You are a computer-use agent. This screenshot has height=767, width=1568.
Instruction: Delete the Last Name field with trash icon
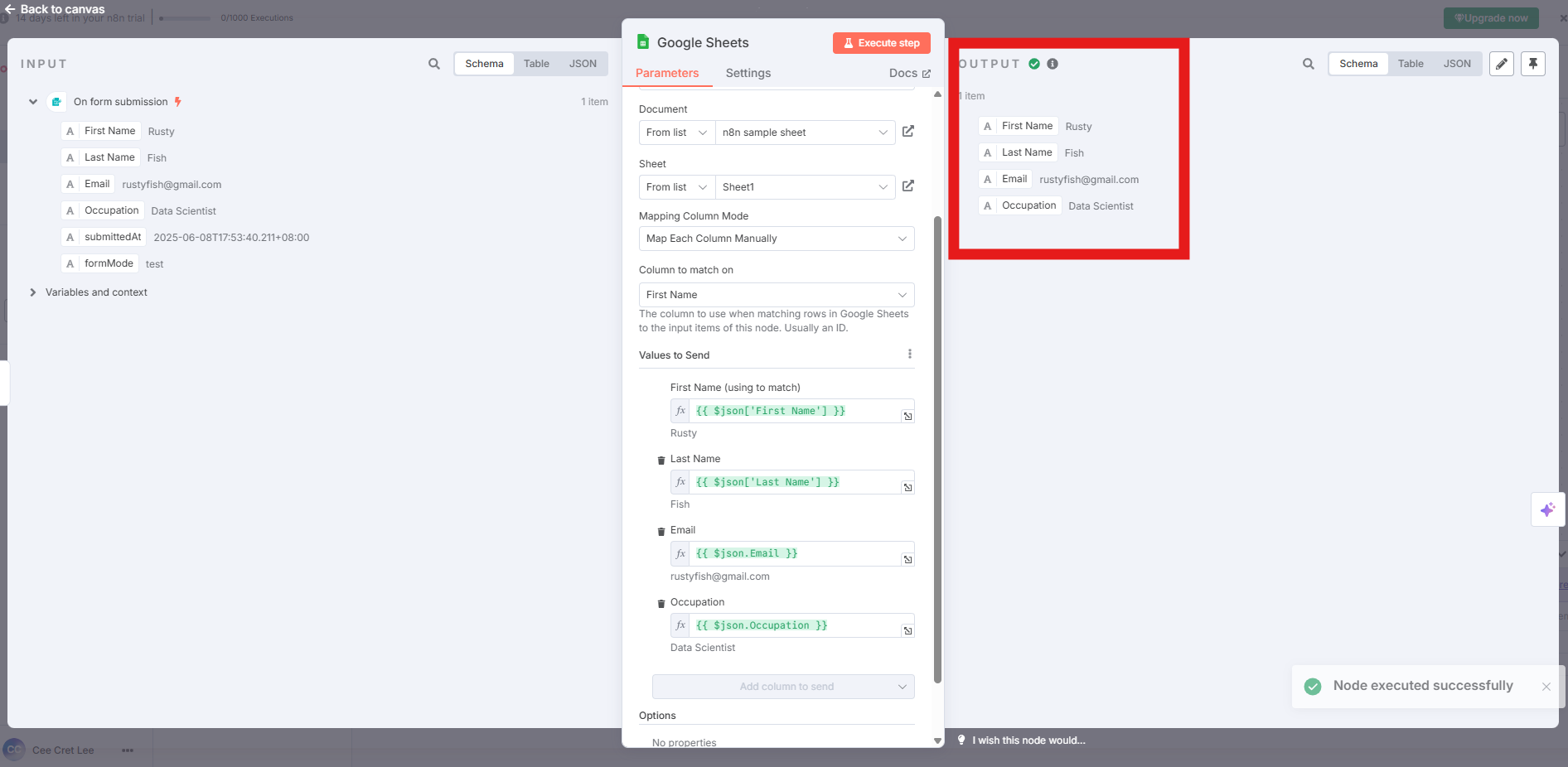661,460
